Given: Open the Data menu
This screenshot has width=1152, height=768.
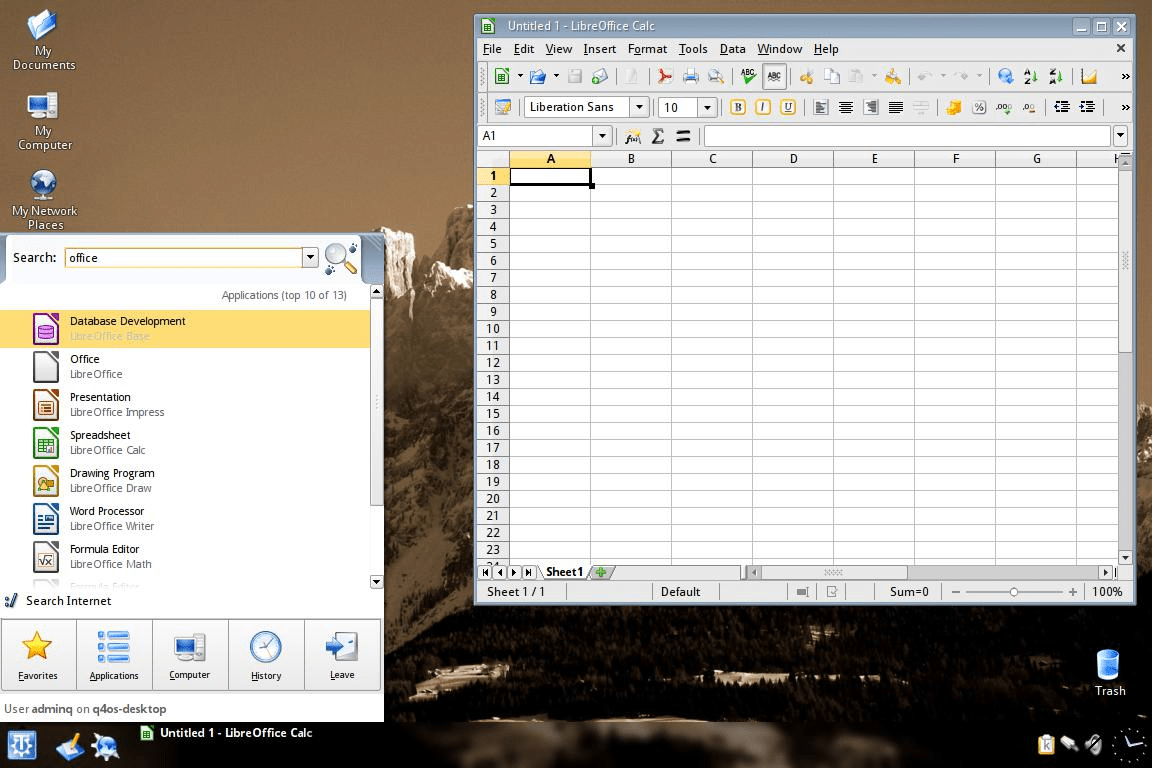Looking at the screenshot, I should [x=732, y=49].
